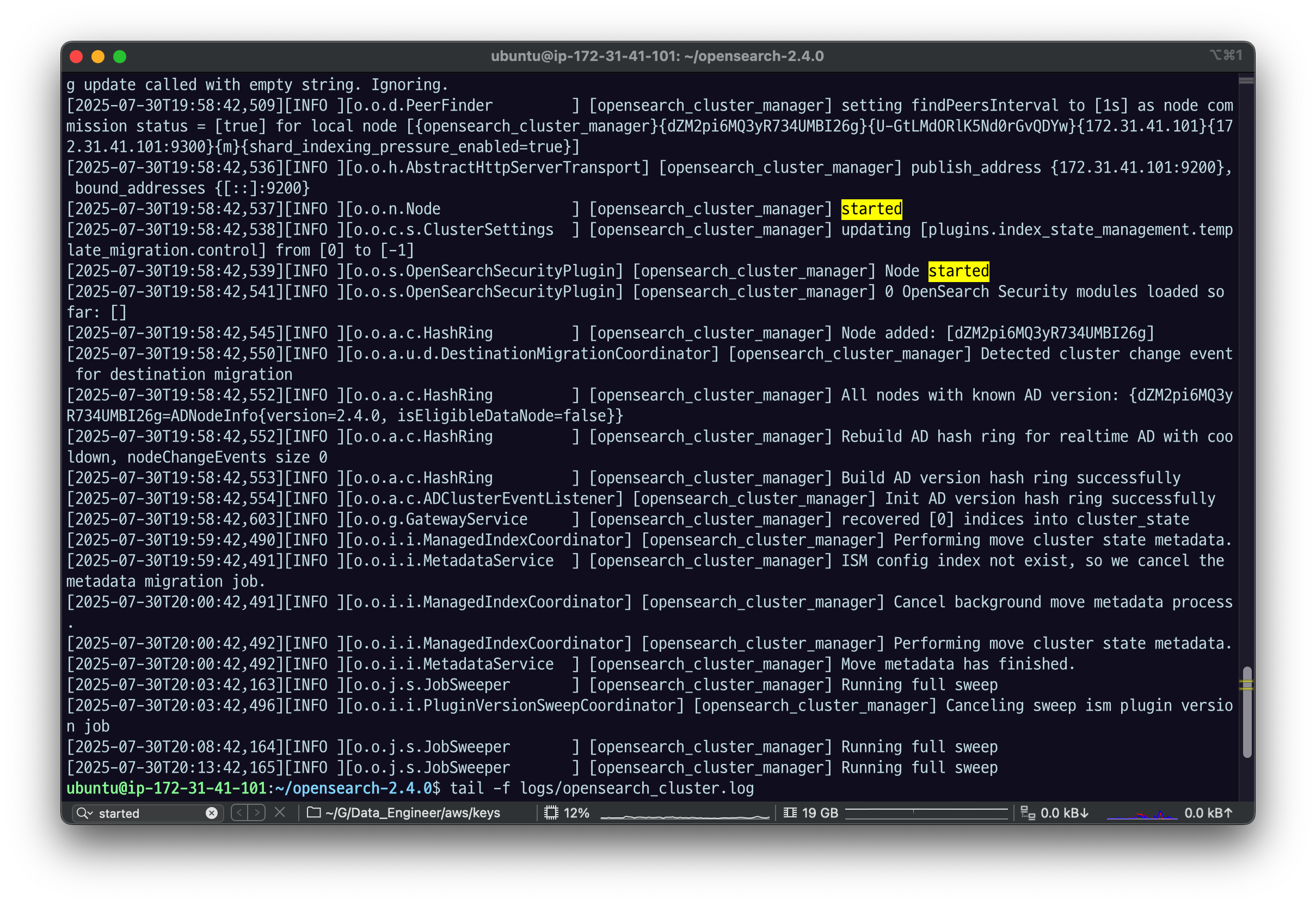Click the network activity graph
1316x905 pixels.
coord(1142,814)
